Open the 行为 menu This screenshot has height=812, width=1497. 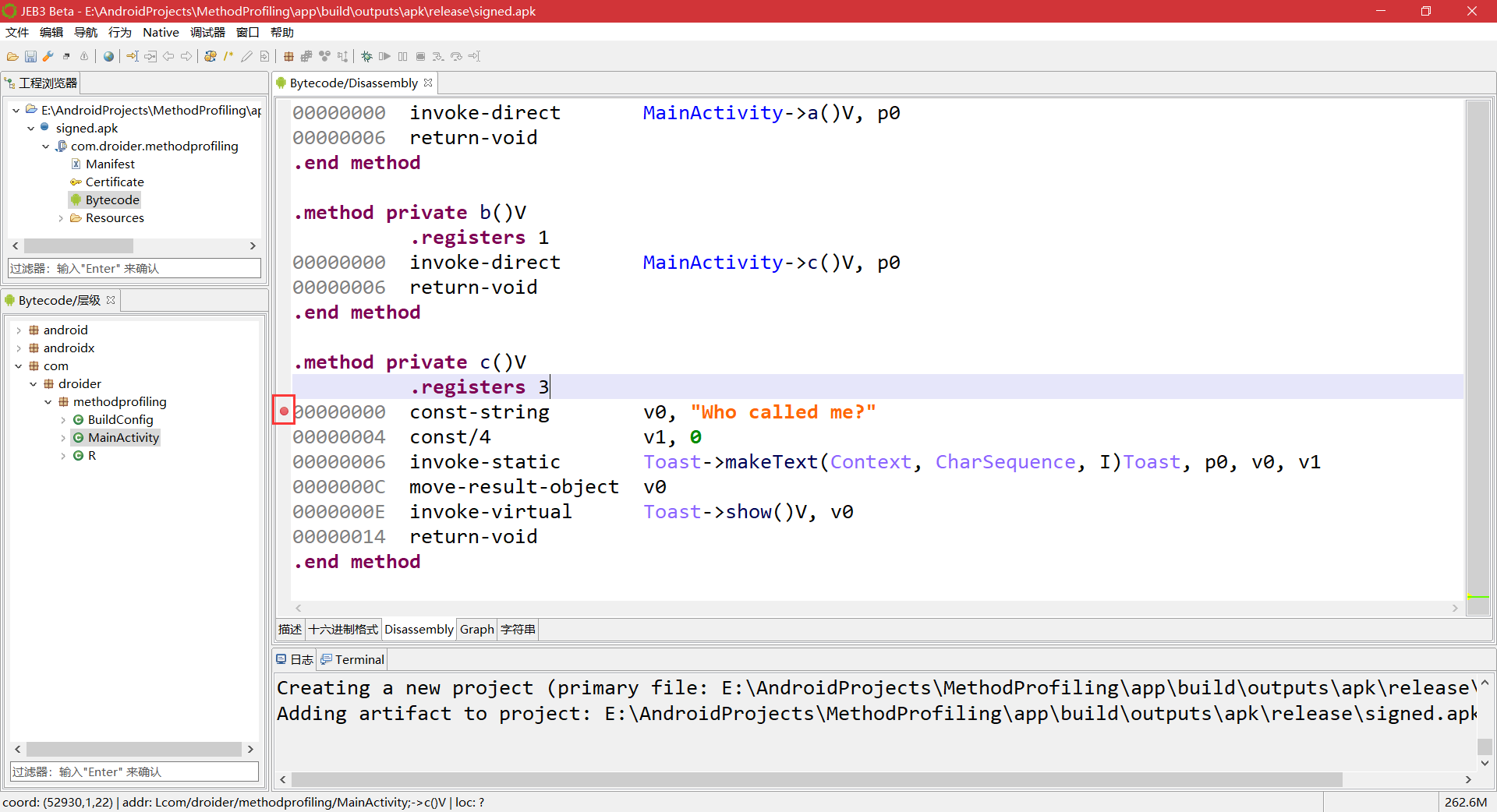point(120,32)
